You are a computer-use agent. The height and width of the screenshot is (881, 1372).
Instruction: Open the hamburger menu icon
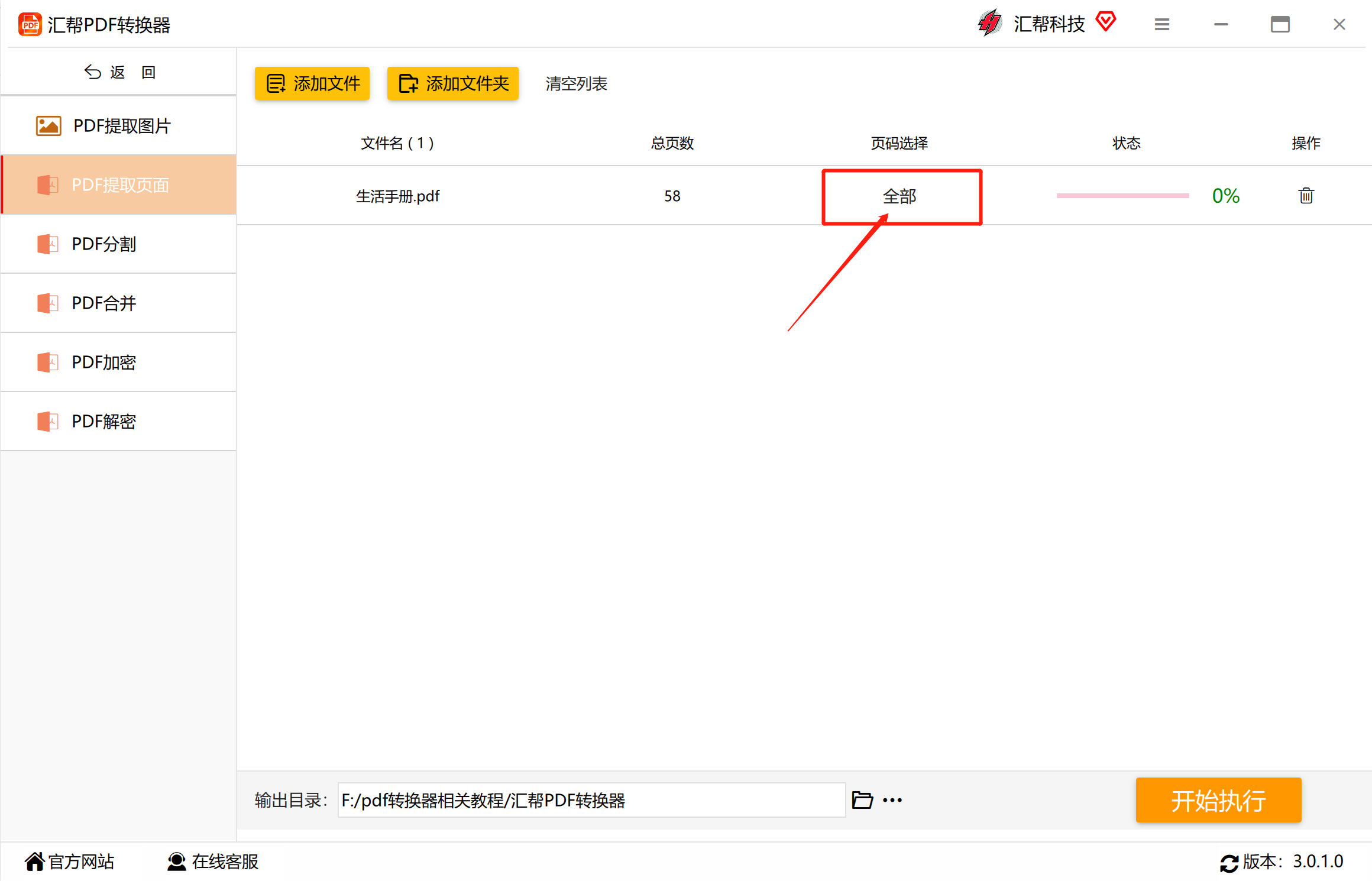[x=1161, y=24]
